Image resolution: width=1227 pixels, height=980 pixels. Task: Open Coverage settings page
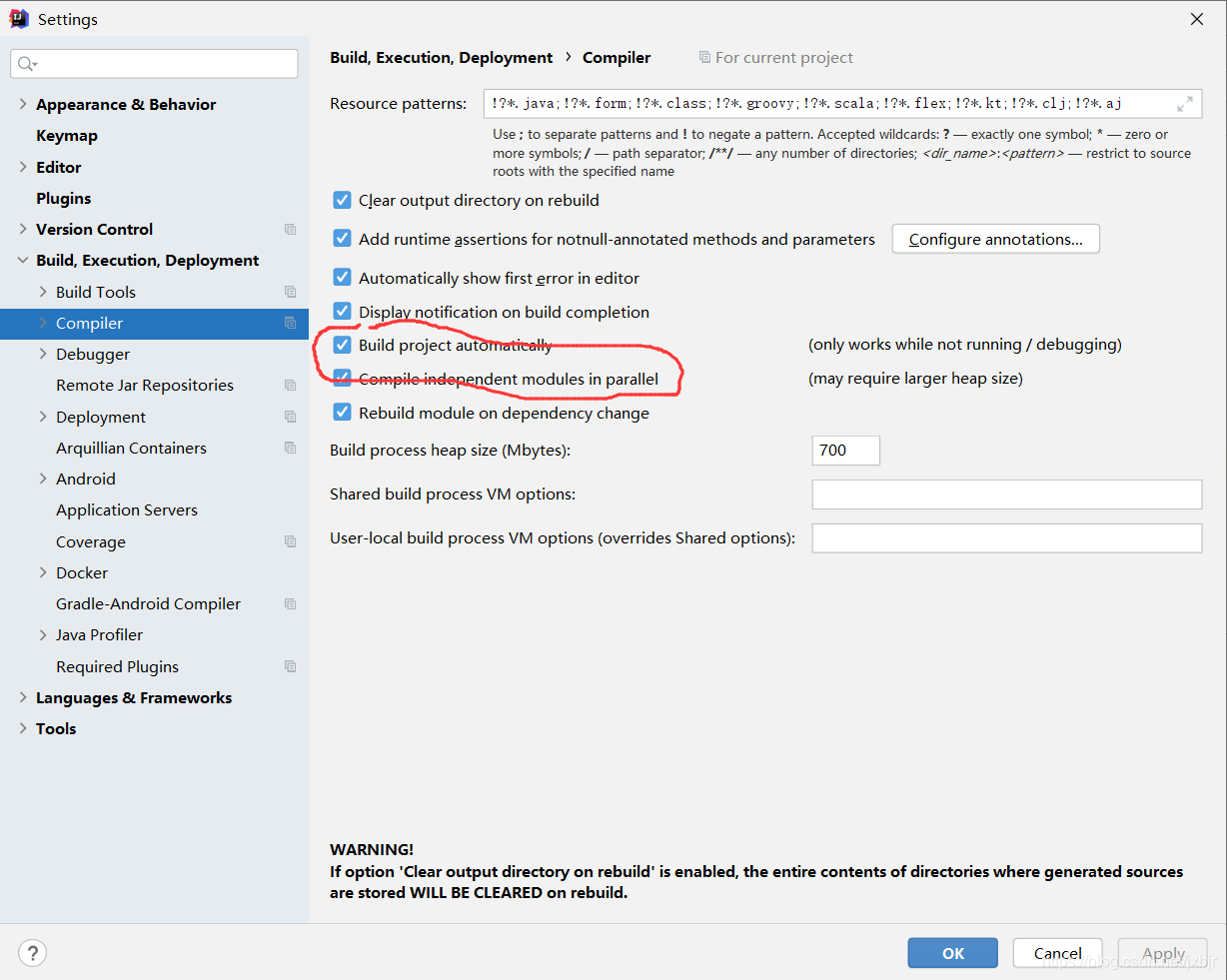tap(91, 541)
